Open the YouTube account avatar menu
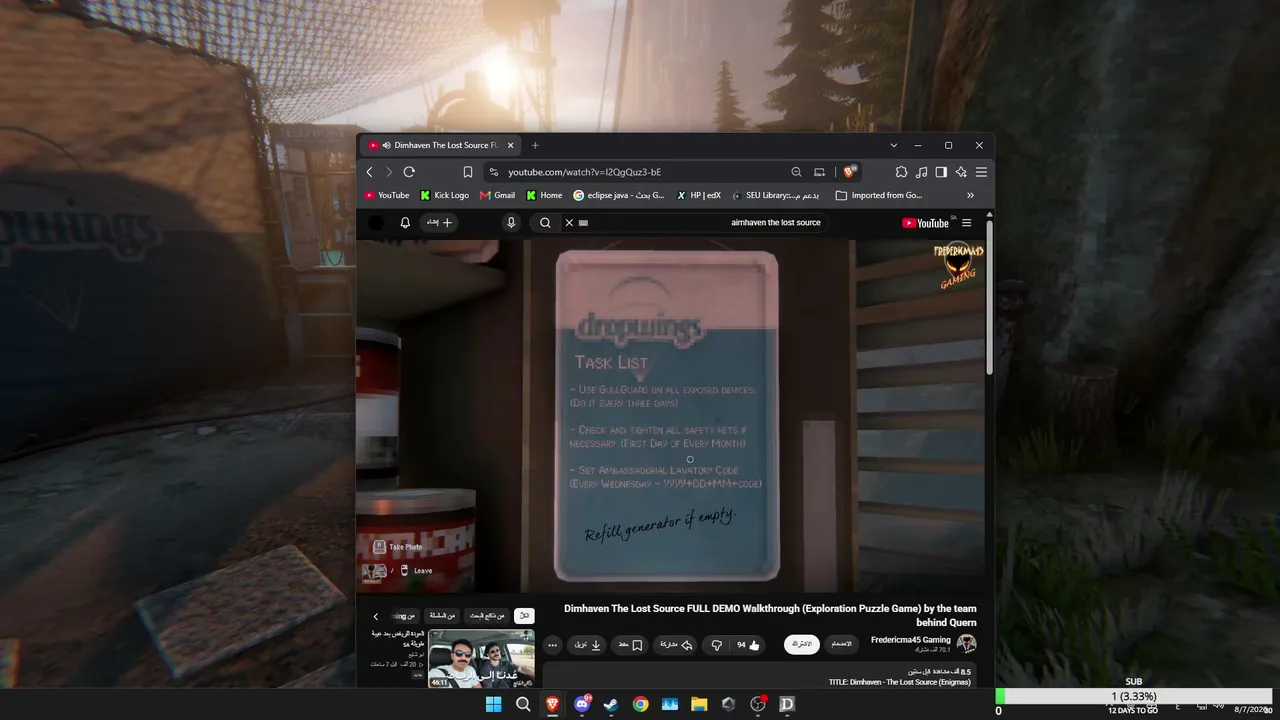 376,223
